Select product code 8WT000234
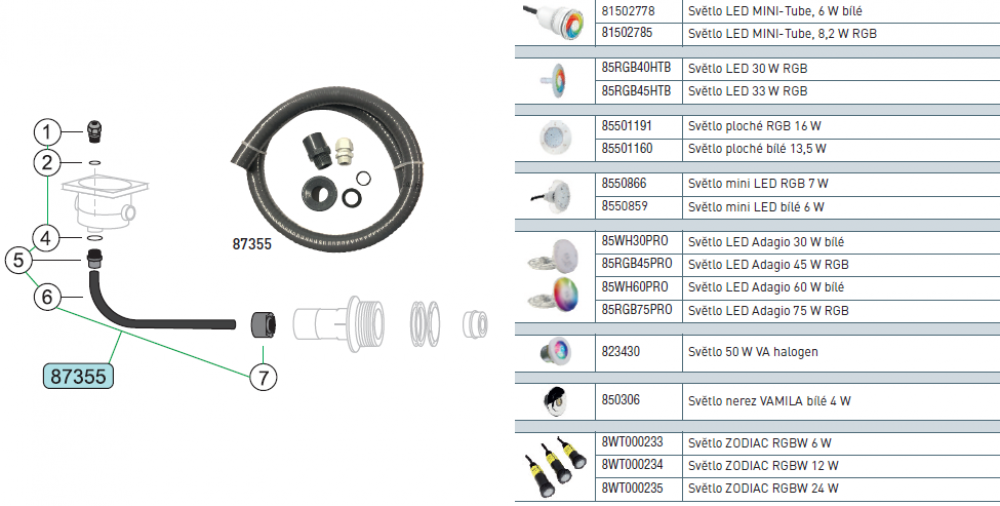The image size is (1000, 506). click(632, 465)
